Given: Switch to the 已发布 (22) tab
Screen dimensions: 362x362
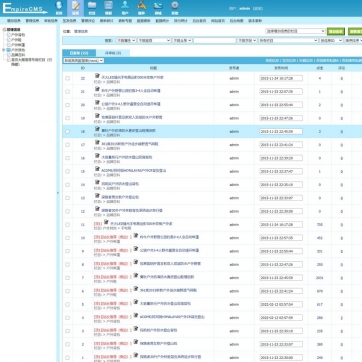Looking at the screenshot, I should [x=79, y=53].
